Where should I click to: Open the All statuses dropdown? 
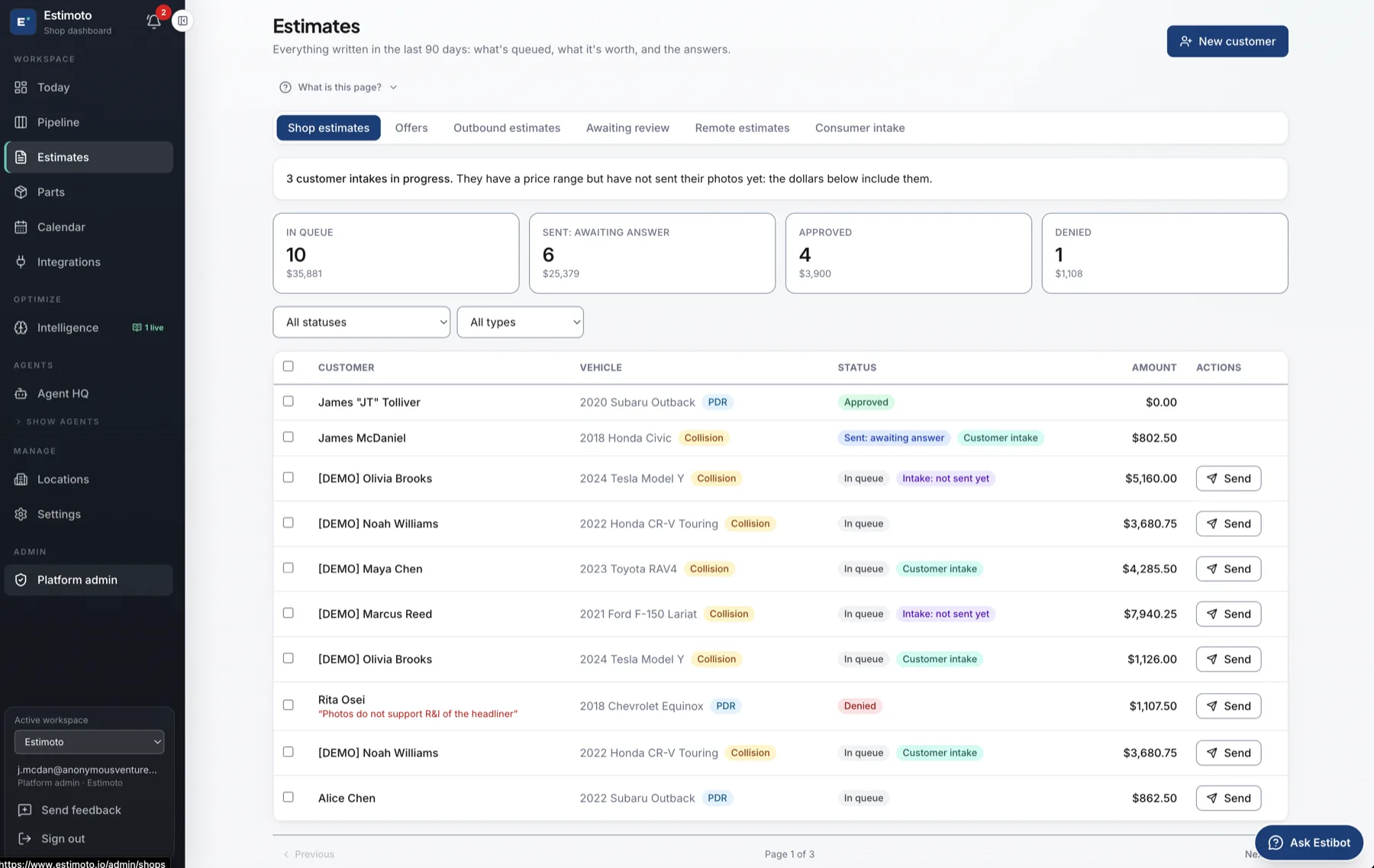coord(362,322)
